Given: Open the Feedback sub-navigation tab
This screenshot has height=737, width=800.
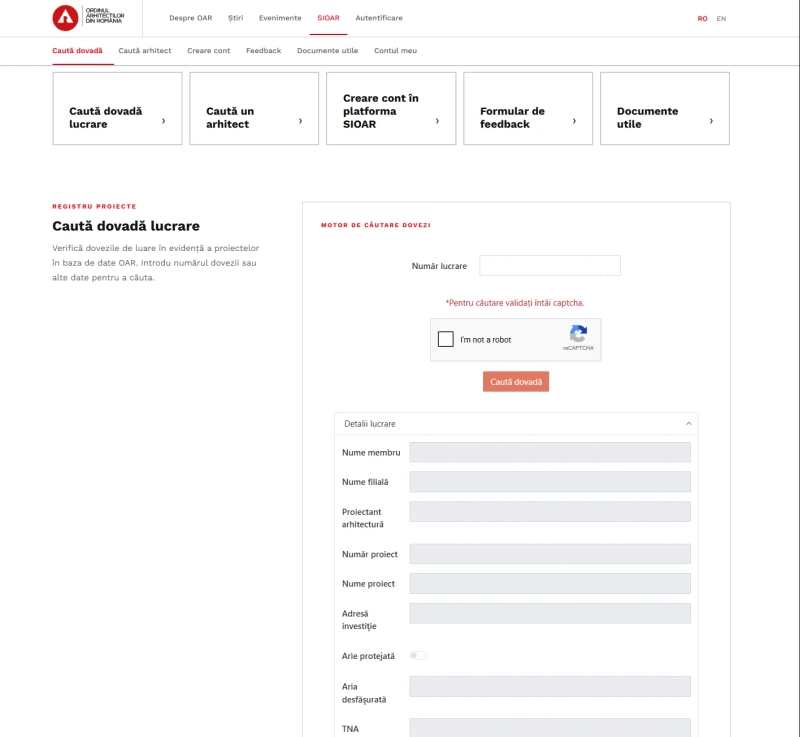Looking at the screenshot, I should (264, 50).
